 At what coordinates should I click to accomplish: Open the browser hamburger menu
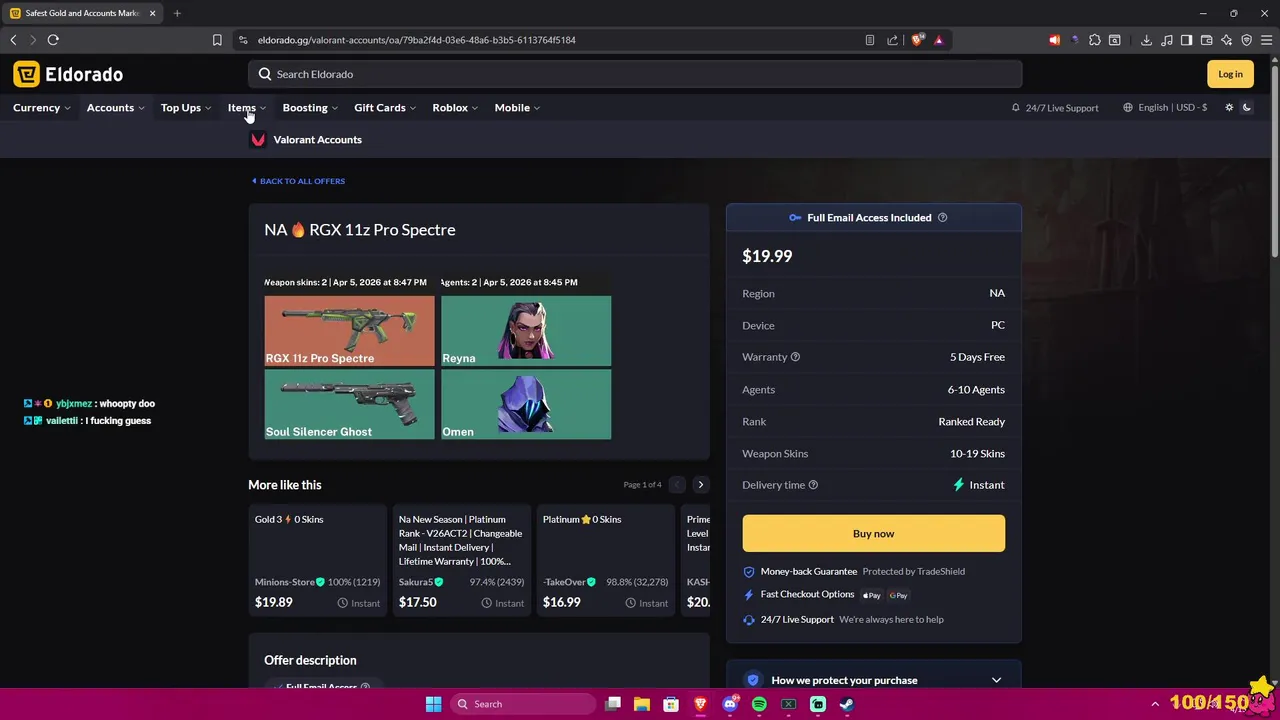coord(1266,40)
